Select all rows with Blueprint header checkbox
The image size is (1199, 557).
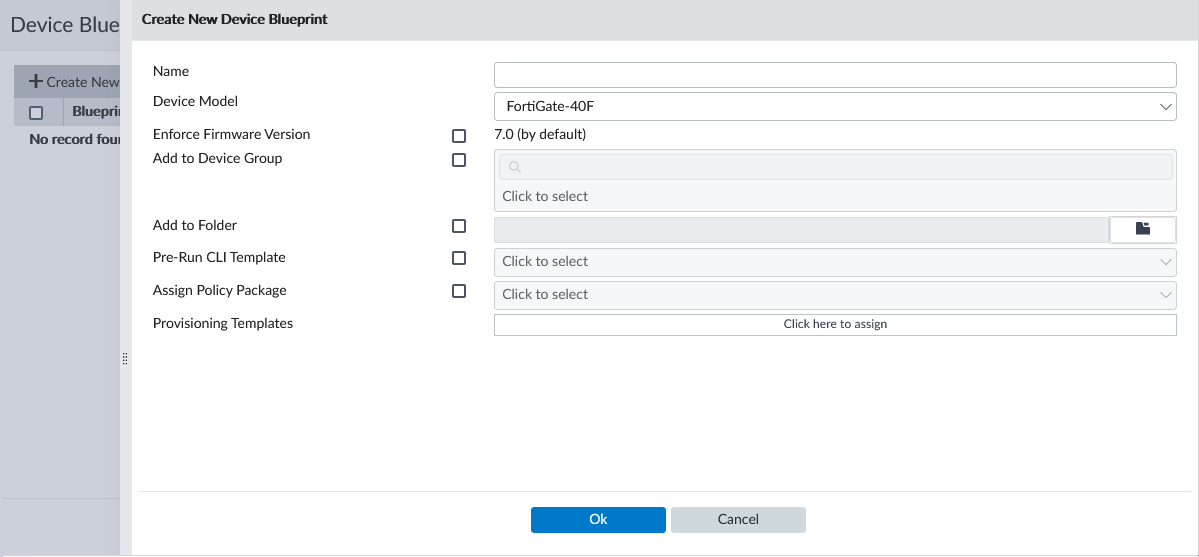click(x=36, y=112)
